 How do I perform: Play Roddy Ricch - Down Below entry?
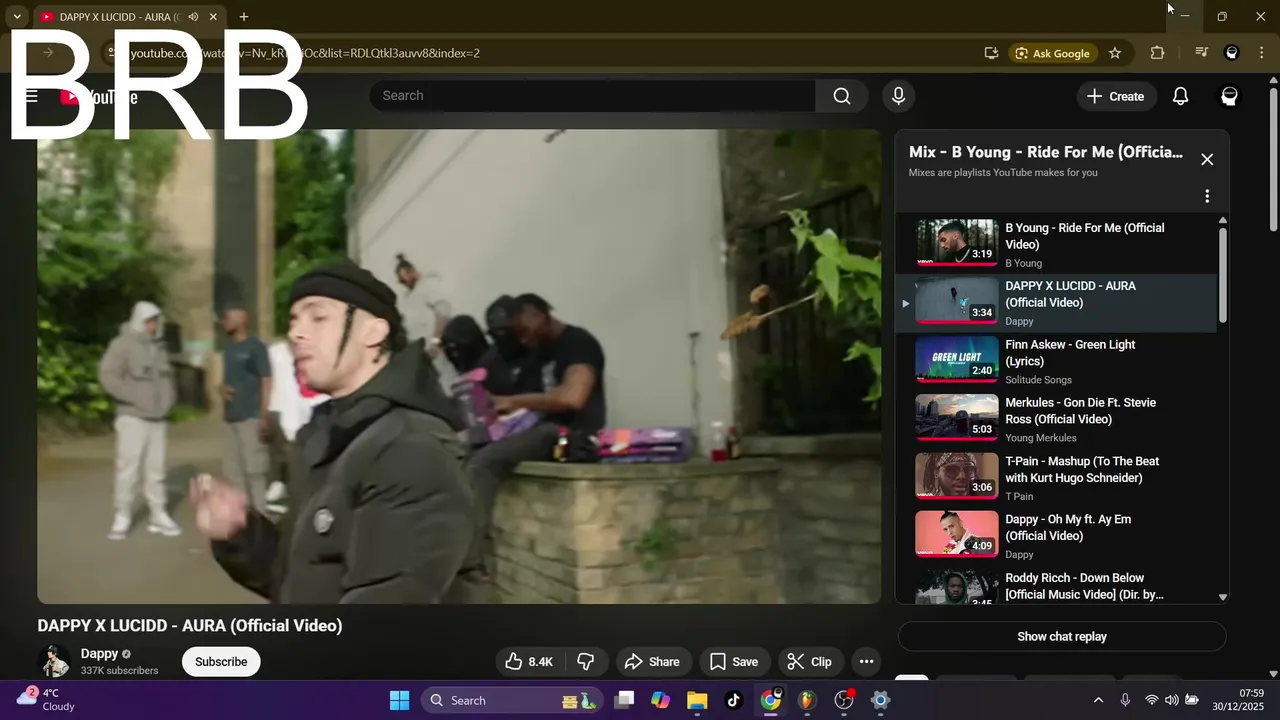pyautogui.click(x=1056, y=586)
